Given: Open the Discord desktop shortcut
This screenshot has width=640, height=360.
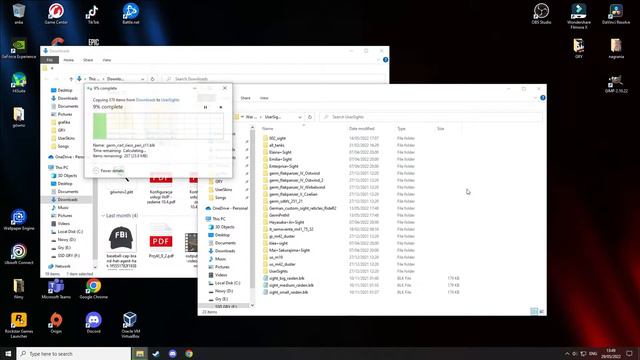Looking at the screenshot, I should (93, 323).
